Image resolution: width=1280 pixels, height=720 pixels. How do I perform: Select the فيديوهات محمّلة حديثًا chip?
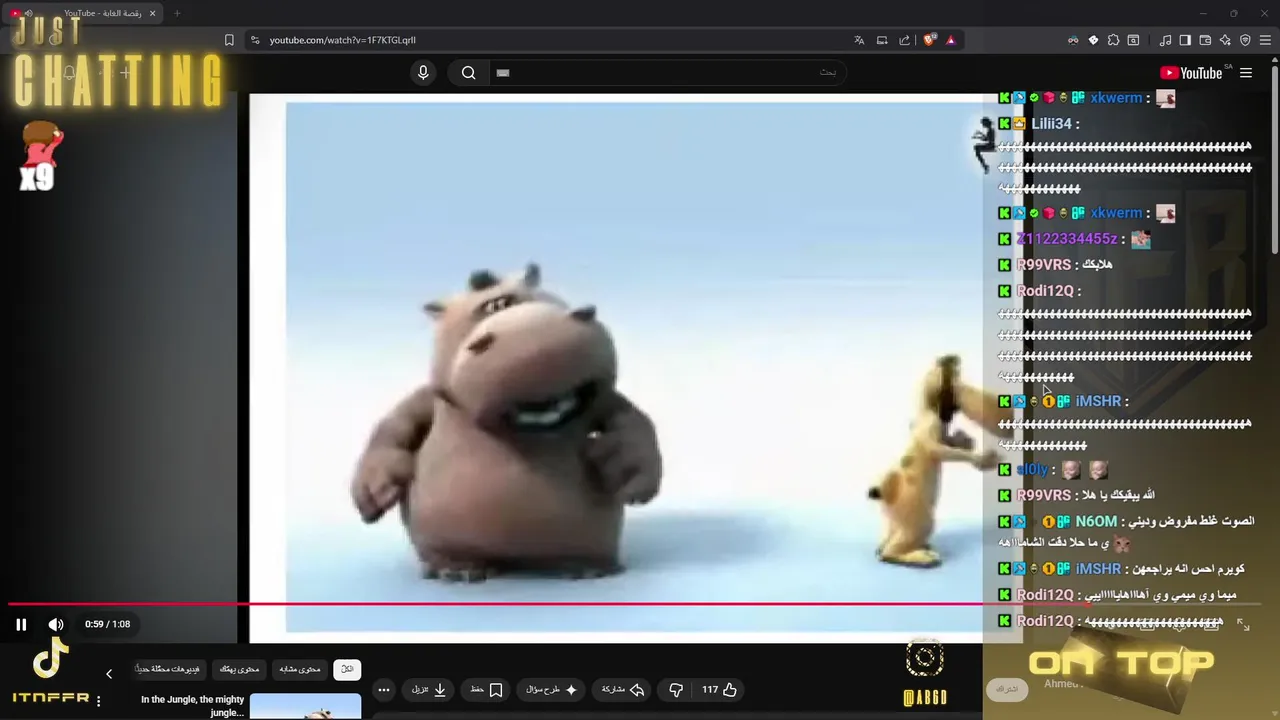(x=168, y=669)
